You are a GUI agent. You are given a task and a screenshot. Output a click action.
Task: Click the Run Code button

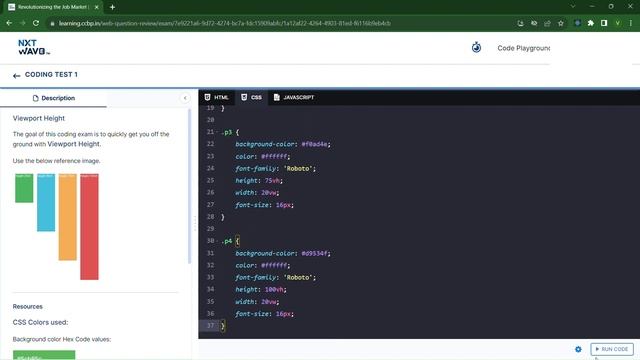click(x=611, y=349)
